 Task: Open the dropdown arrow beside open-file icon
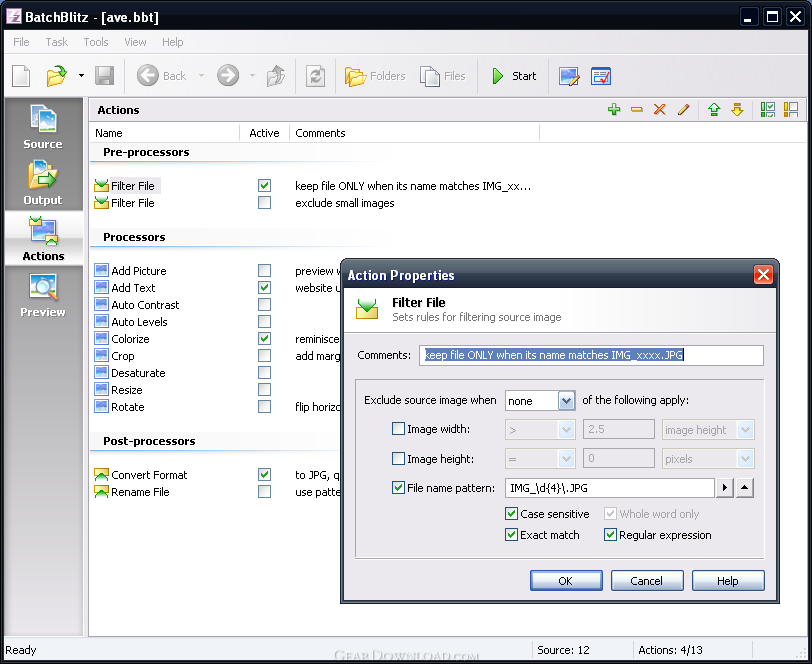click(81, 76)
